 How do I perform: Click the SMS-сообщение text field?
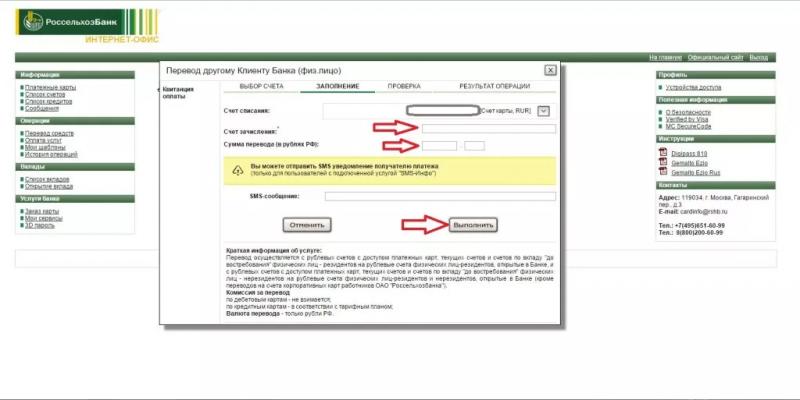pos(440,196)
